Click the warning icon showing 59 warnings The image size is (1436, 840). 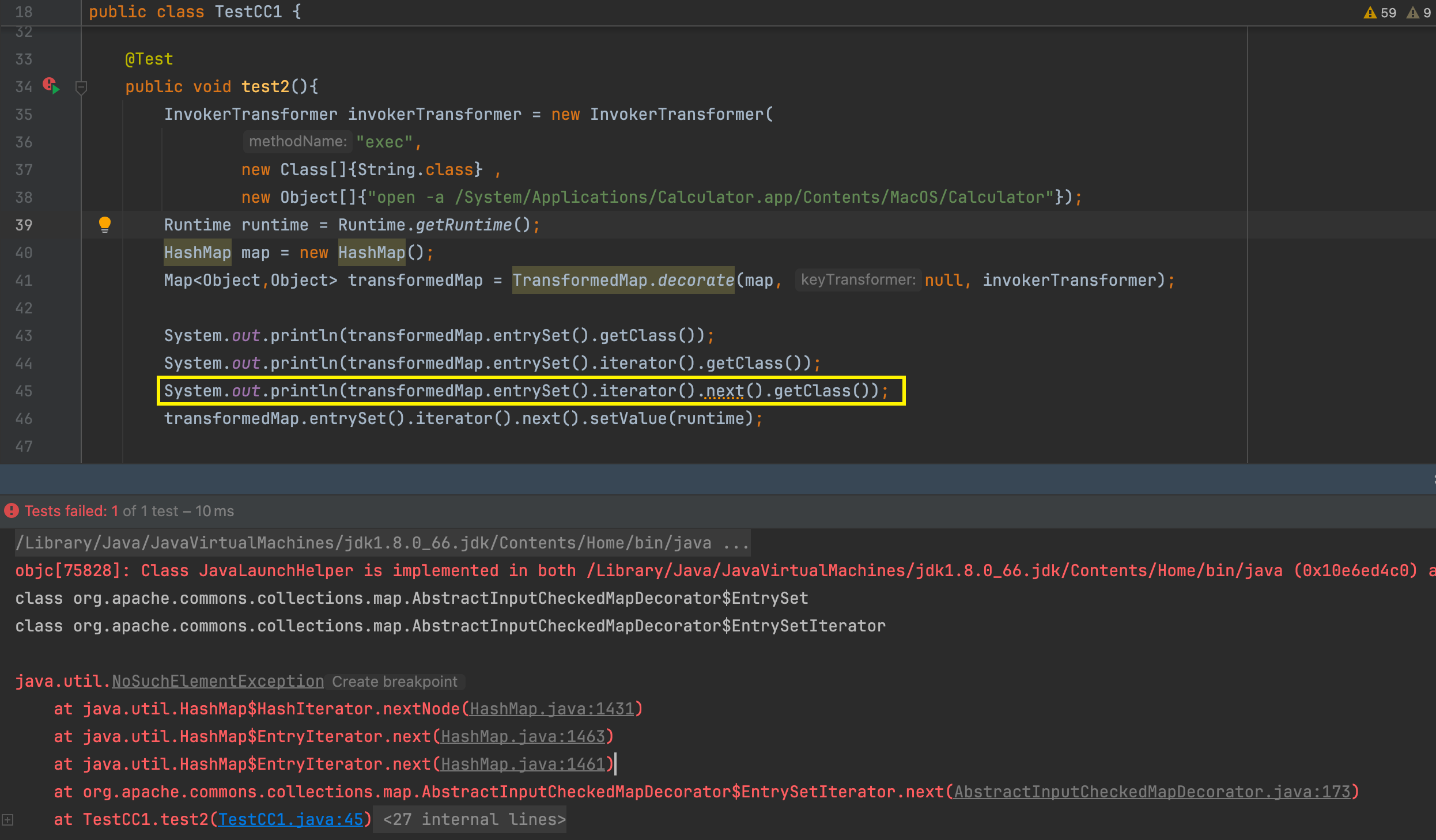[x=1370, y=13]
